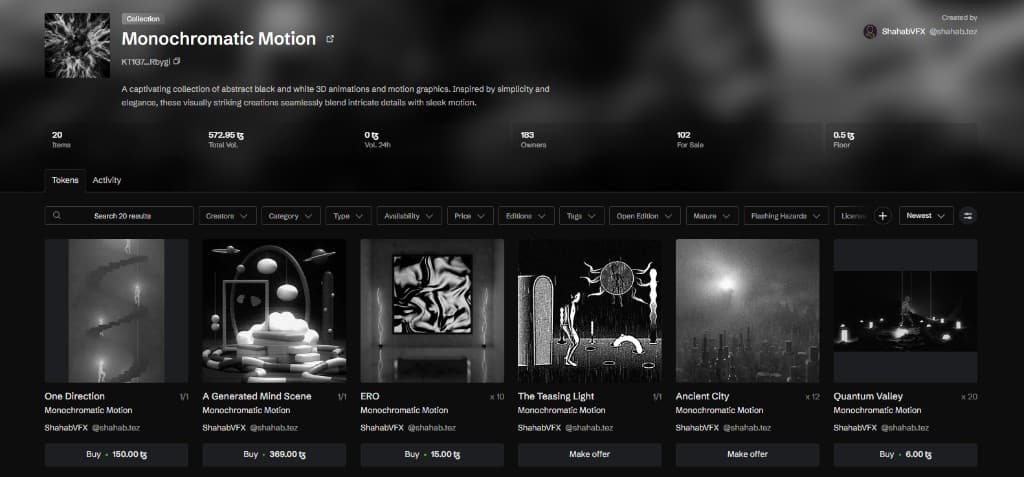The height and width of the screenshot is (477, 1024).
Task: Open the Quantum Valley thumbnail
Action: pyautogui.click(x=906, y=310)
